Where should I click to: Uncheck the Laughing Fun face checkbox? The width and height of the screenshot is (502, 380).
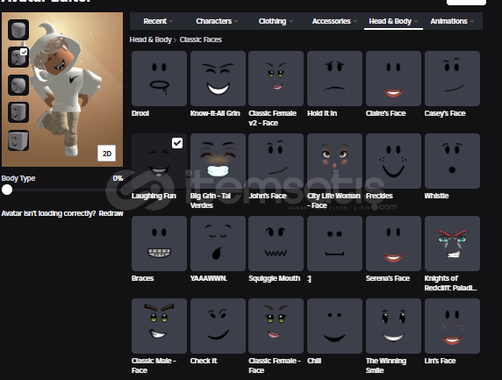coord(177,143)
